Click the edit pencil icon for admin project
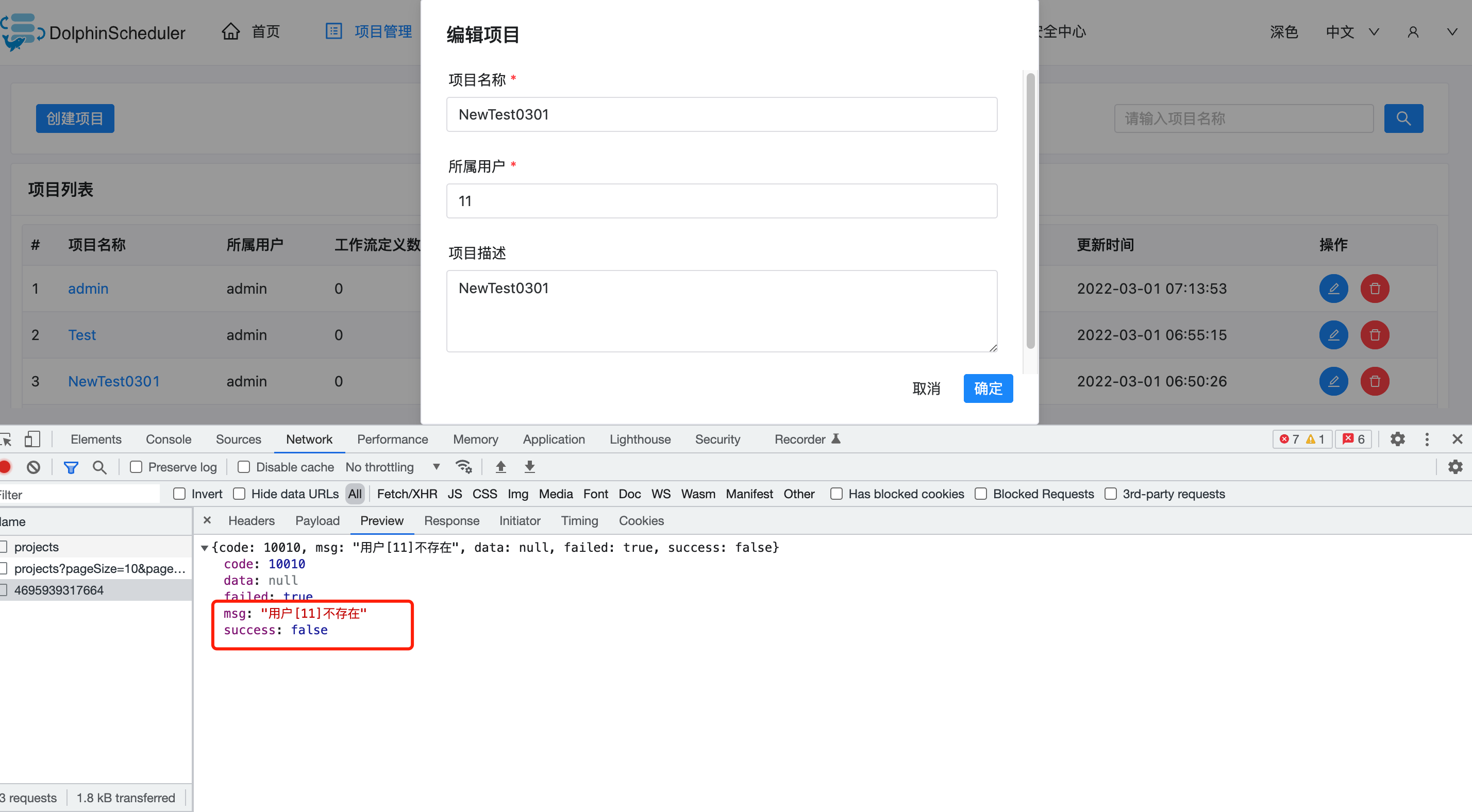 coord(1334,289)
